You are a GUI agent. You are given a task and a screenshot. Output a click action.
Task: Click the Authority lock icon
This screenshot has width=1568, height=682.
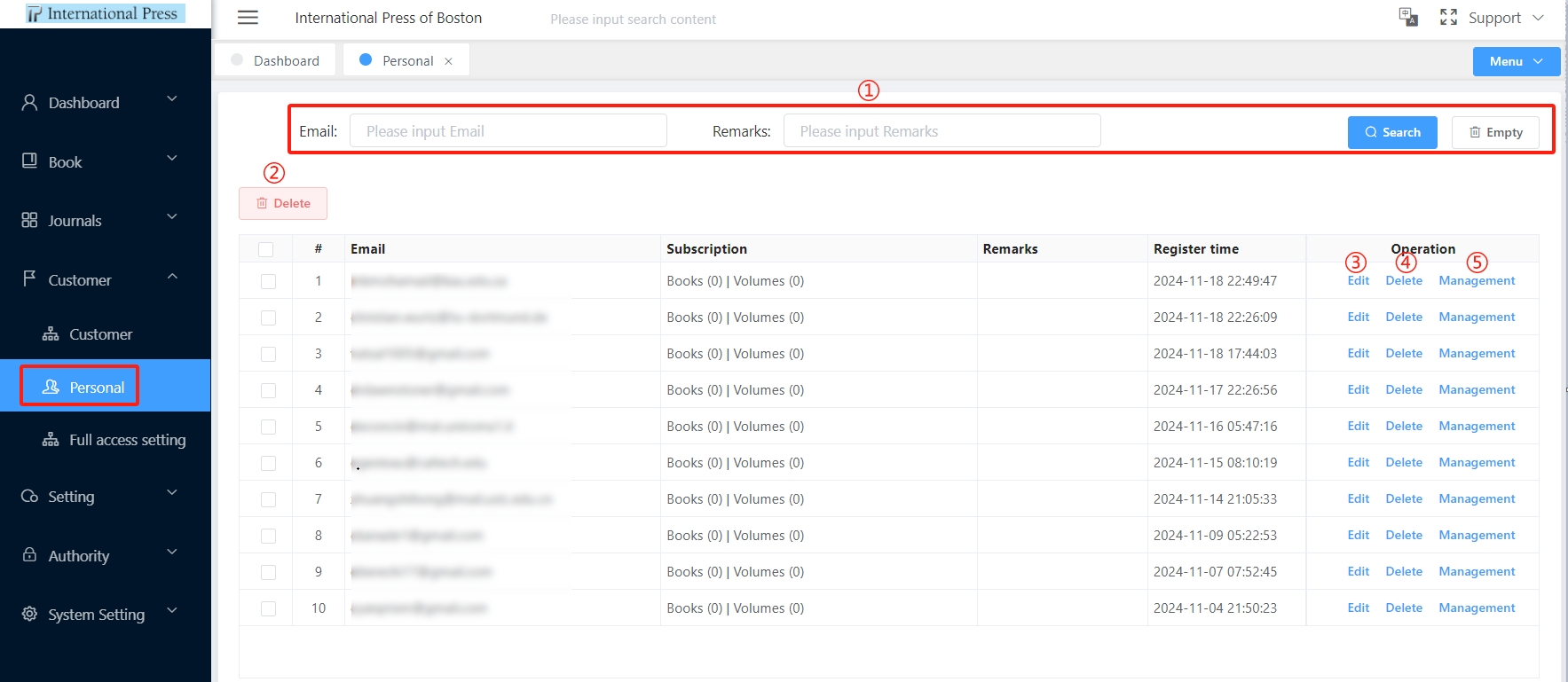tap(29, 554)
